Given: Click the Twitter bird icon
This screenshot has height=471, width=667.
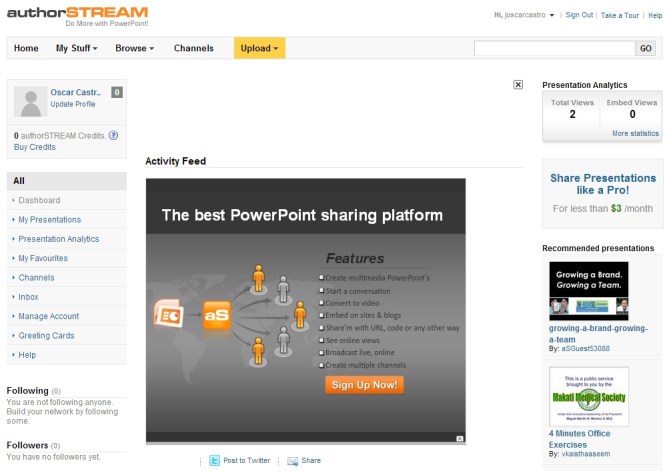Looking at the screenshot, I should coord(213,460).
